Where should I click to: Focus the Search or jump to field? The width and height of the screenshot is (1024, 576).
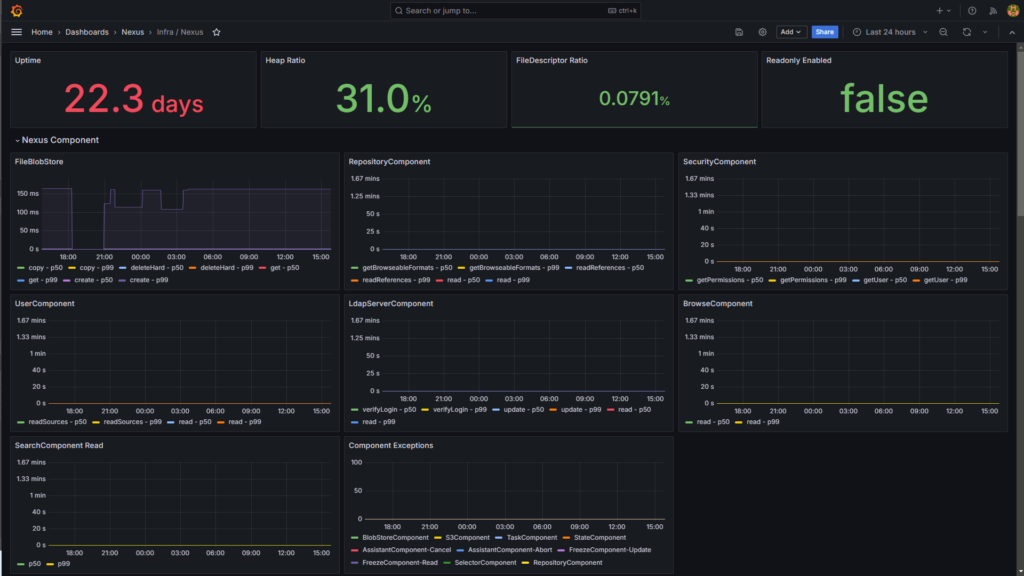point(515,10)
